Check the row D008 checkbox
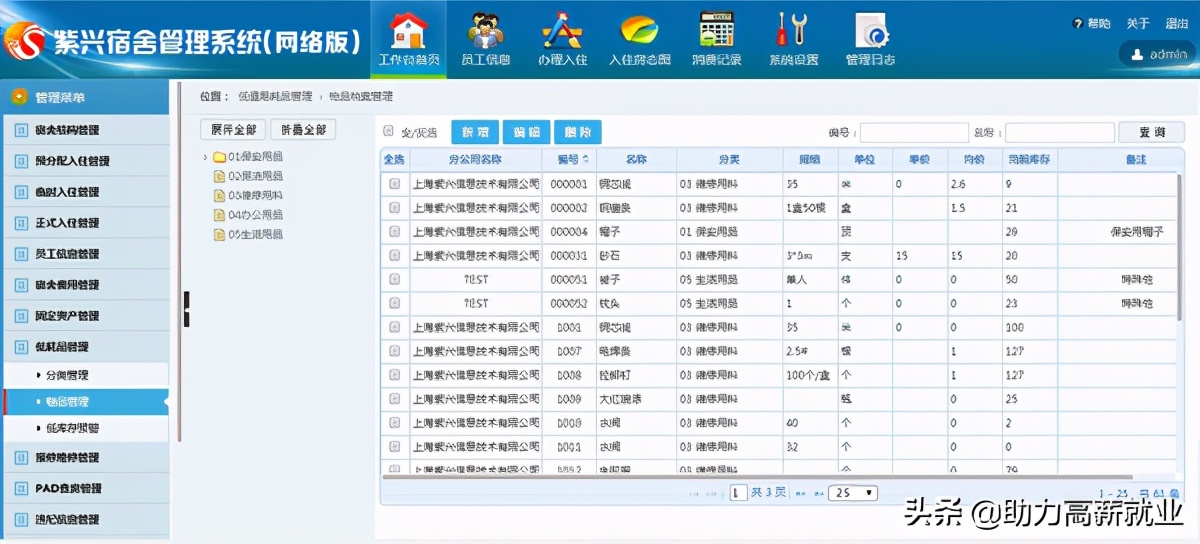Viewport: 1200px width, 544px height. click(x=394, y=375)
